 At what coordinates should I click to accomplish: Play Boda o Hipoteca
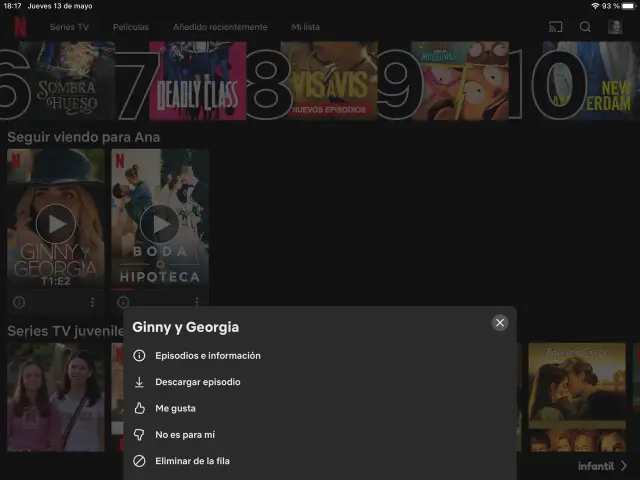[160, 224]
